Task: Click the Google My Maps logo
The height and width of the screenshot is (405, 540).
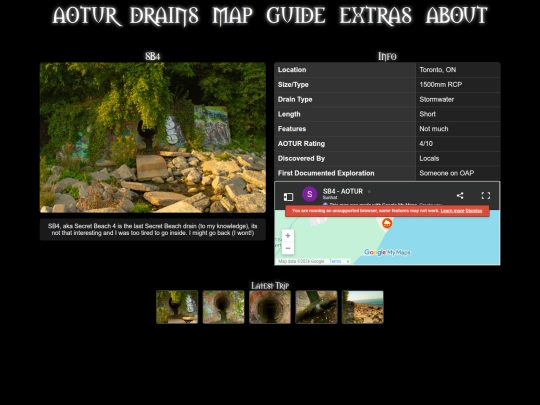Action: (387, 252)
